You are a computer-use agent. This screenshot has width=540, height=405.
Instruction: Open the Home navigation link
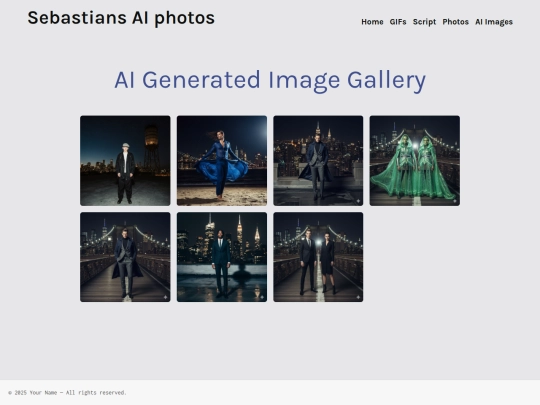(372, 22)
